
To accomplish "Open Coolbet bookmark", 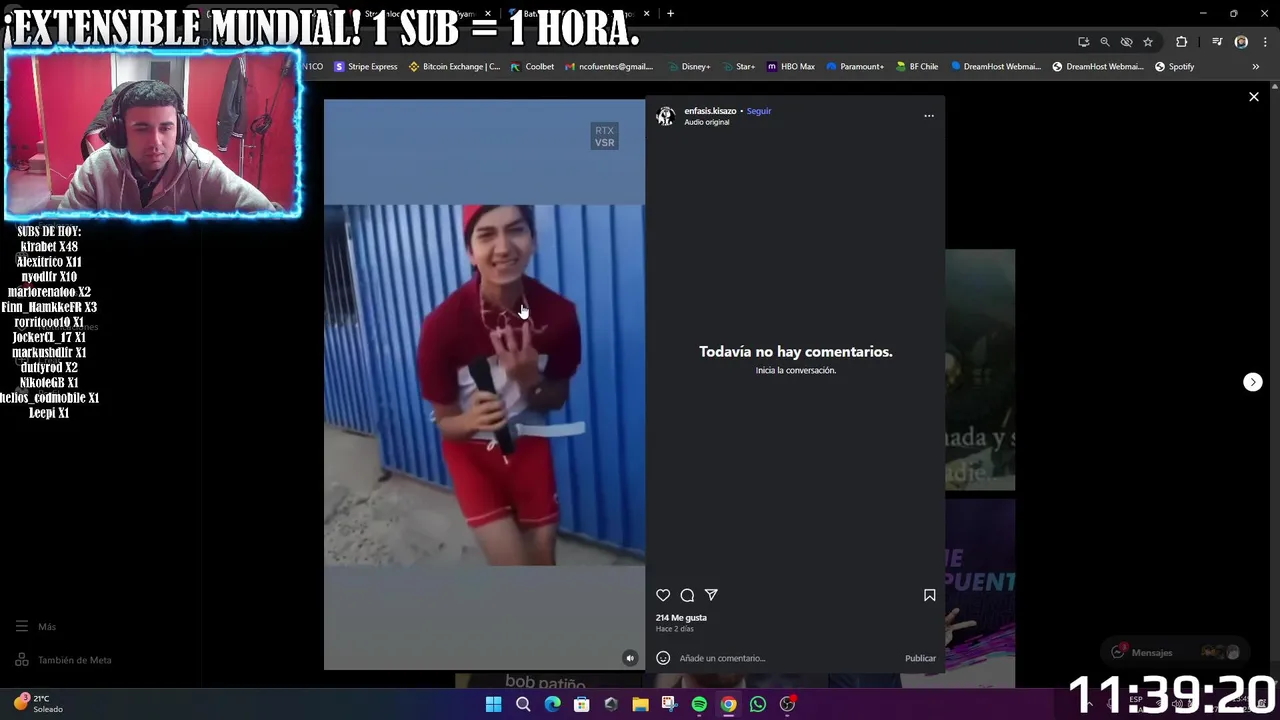I will pos(532,67).
